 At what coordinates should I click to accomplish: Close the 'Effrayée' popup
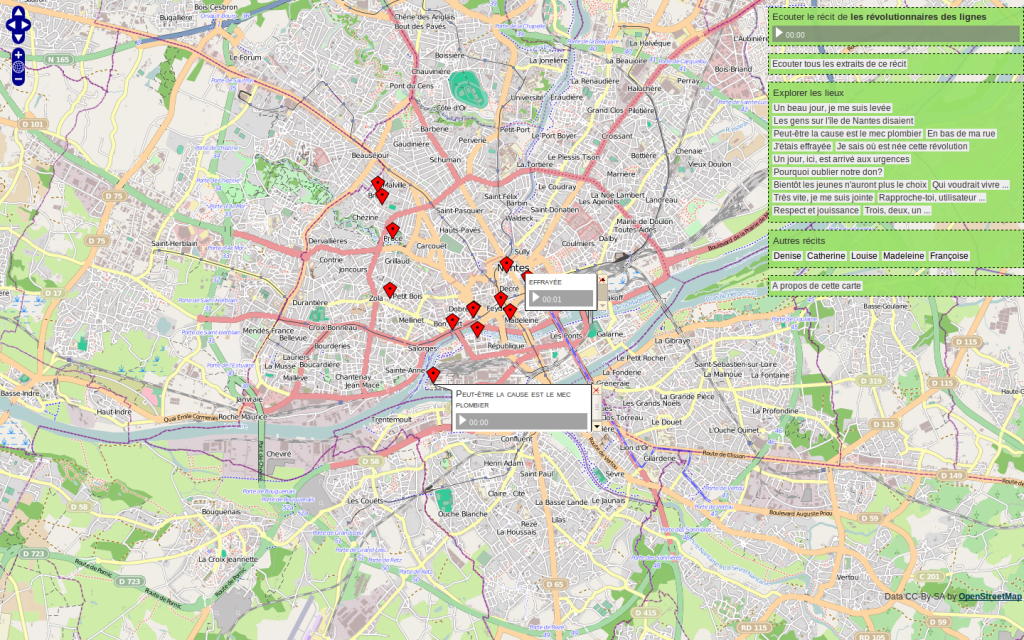601,279
